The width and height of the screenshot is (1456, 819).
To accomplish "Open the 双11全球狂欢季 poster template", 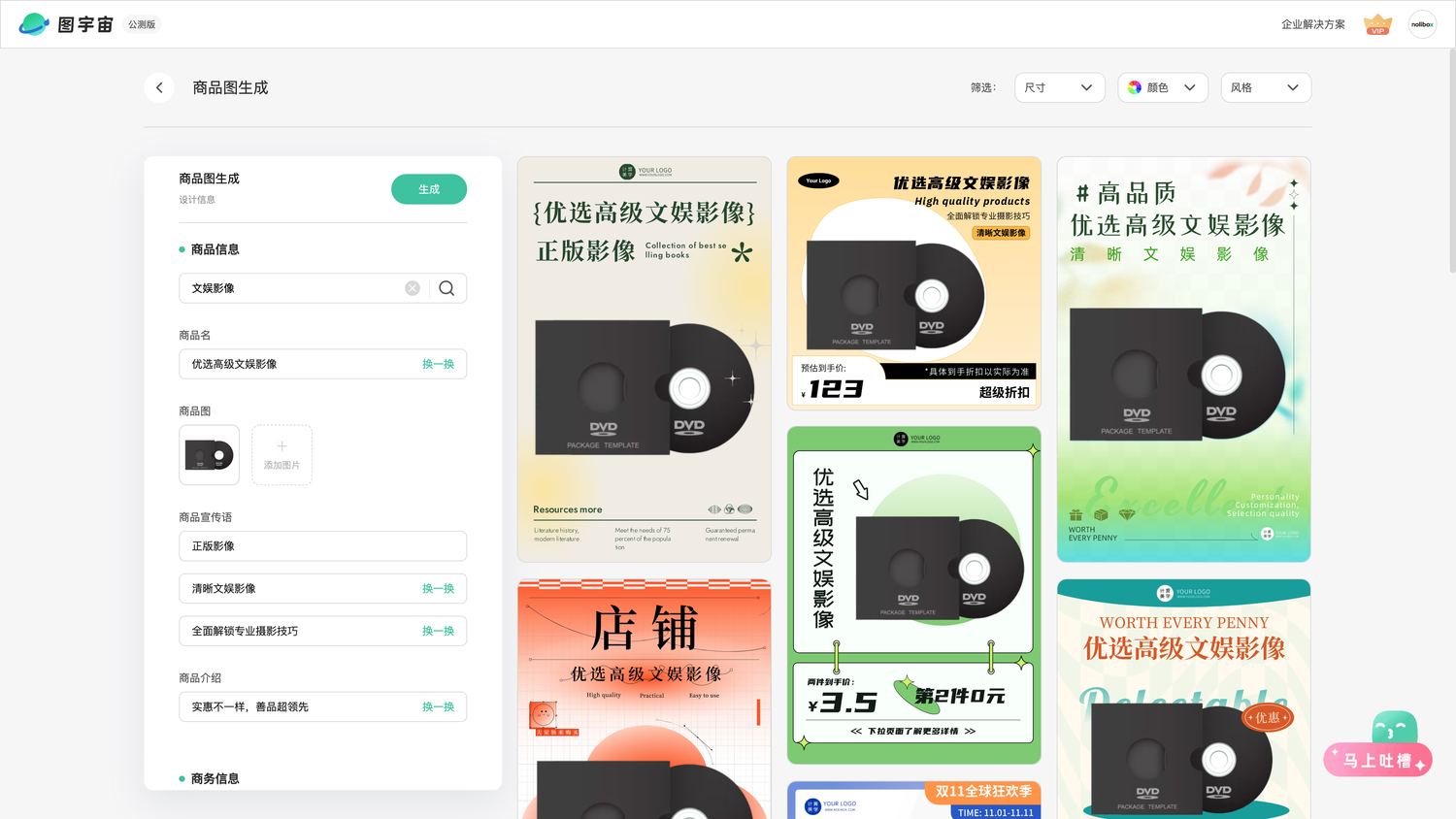I will tap(913, 801).
